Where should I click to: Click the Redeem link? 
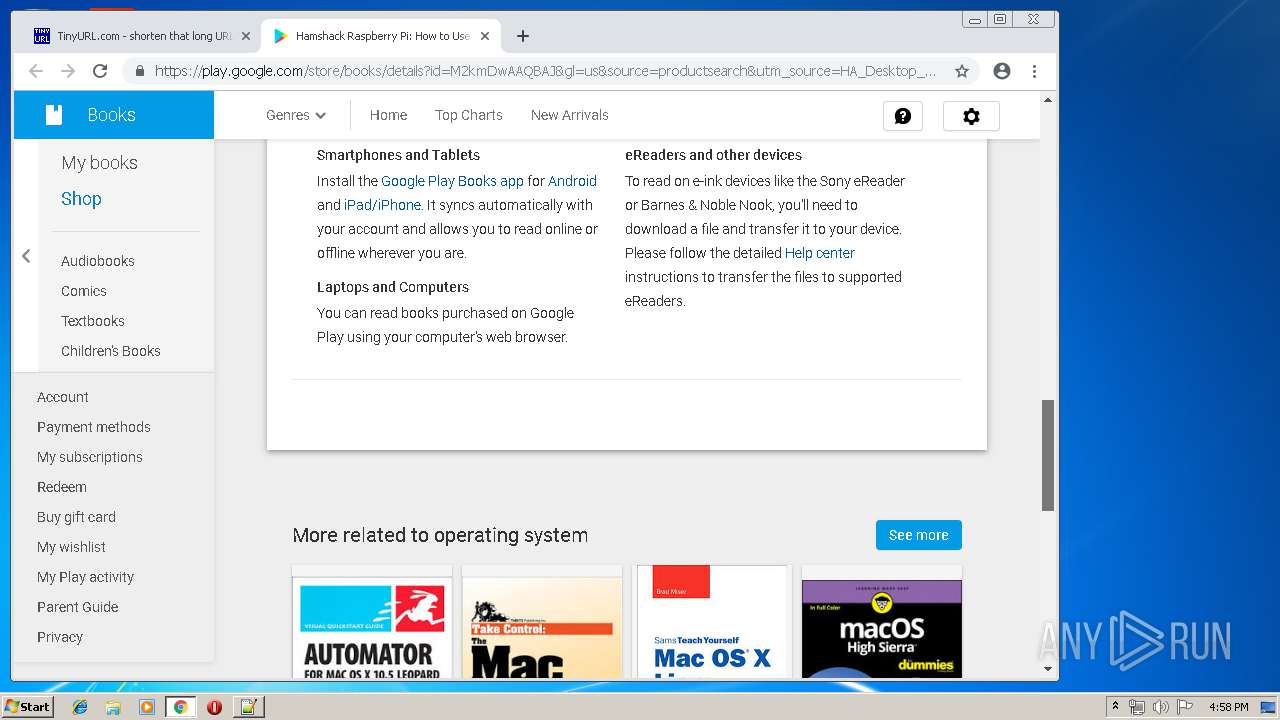(62, 487)
